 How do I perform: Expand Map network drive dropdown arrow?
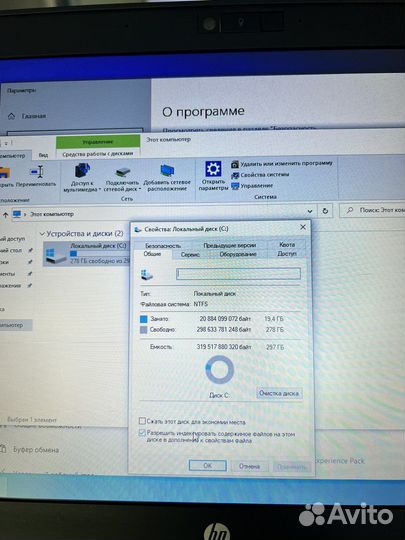(140, 189)
